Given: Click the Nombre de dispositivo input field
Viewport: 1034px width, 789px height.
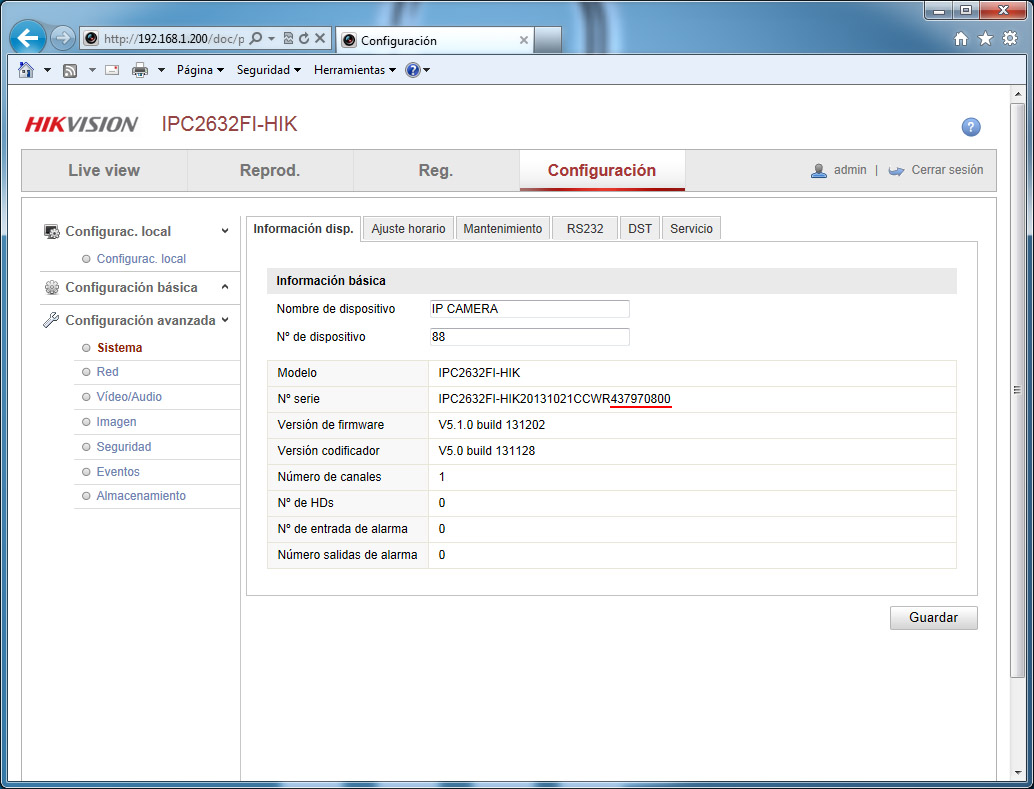Looking at the screenshot, I should tap(530, 309).
